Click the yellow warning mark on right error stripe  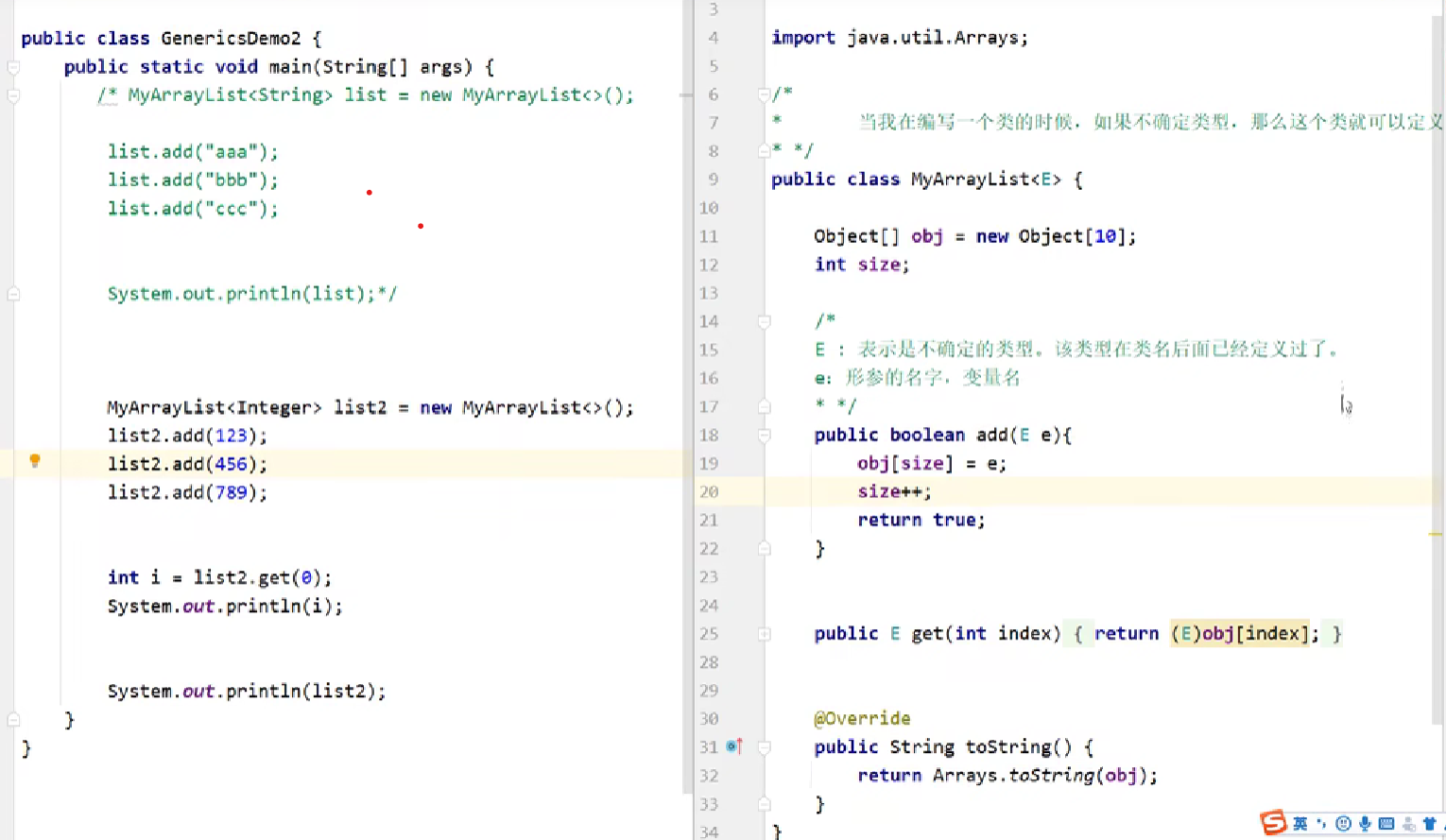[1435, 534]
